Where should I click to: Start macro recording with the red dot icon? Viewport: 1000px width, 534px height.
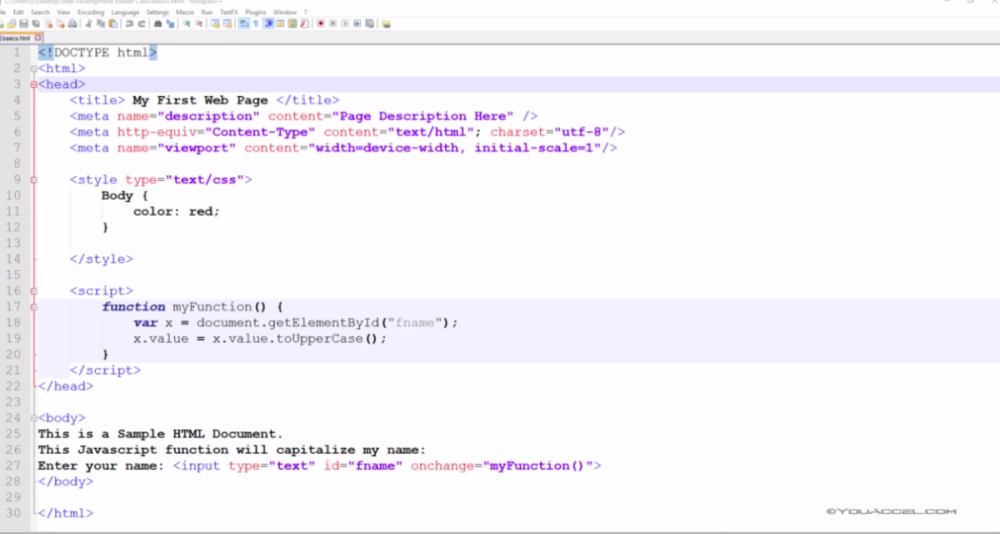(320, 24)
